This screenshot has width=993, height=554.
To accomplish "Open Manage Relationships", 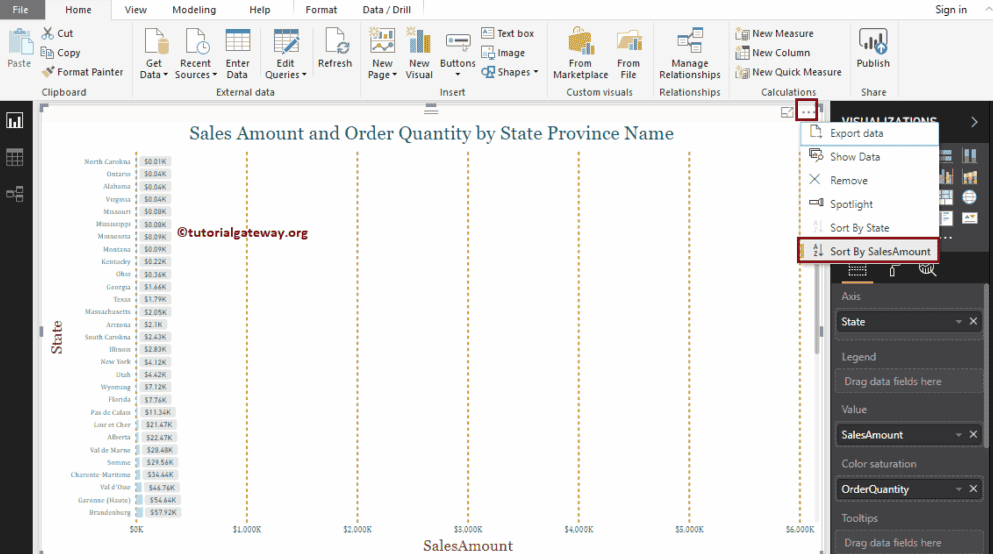I will (x=690, y=54).
